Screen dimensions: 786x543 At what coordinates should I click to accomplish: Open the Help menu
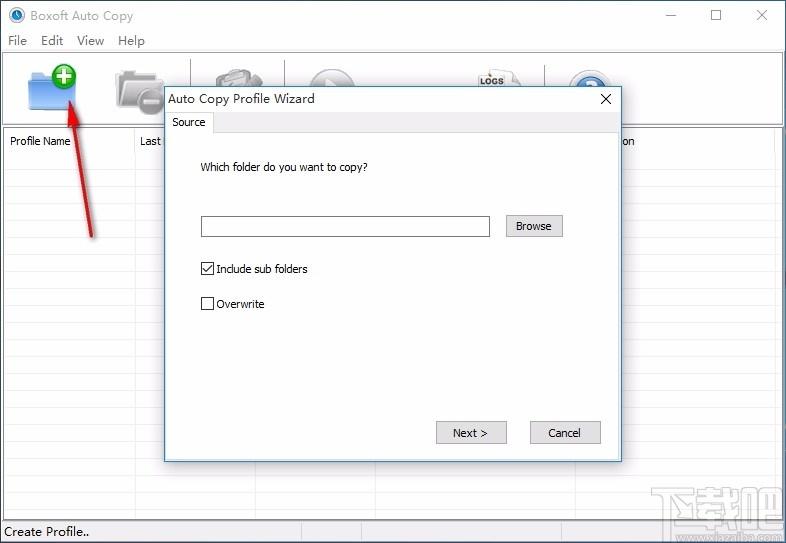[131, 41]
